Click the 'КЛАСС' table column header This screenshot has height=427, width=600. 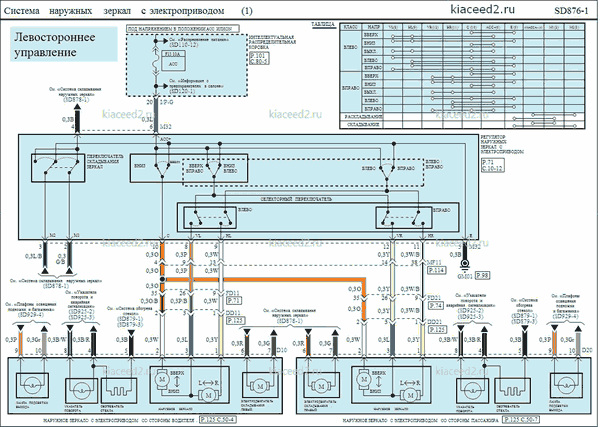click(x=350, y=27)
